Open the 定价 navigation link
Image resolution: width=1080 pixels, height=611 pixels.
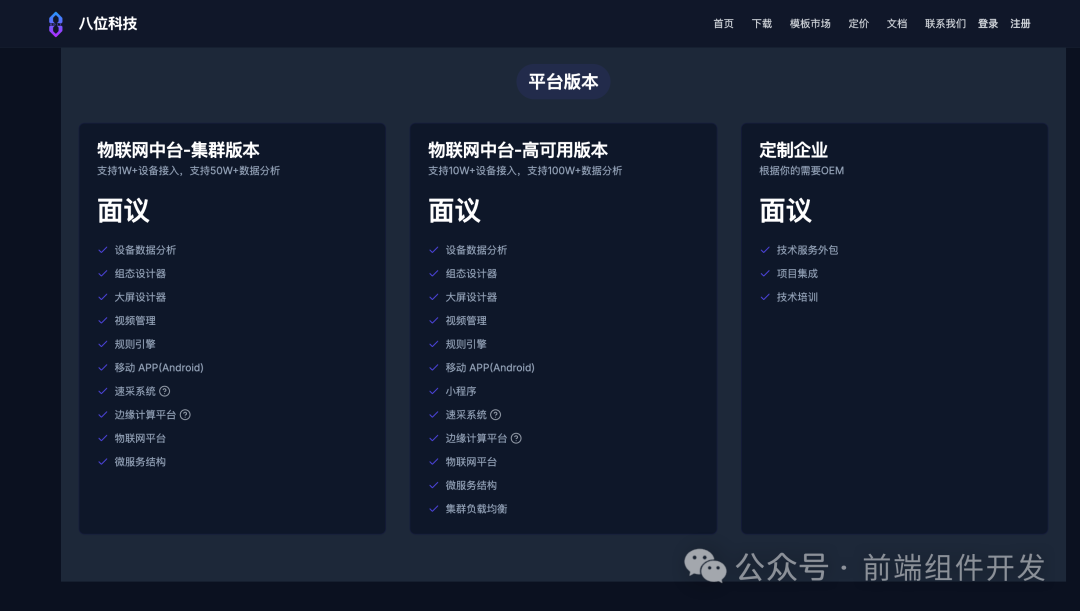click(858, 23)
